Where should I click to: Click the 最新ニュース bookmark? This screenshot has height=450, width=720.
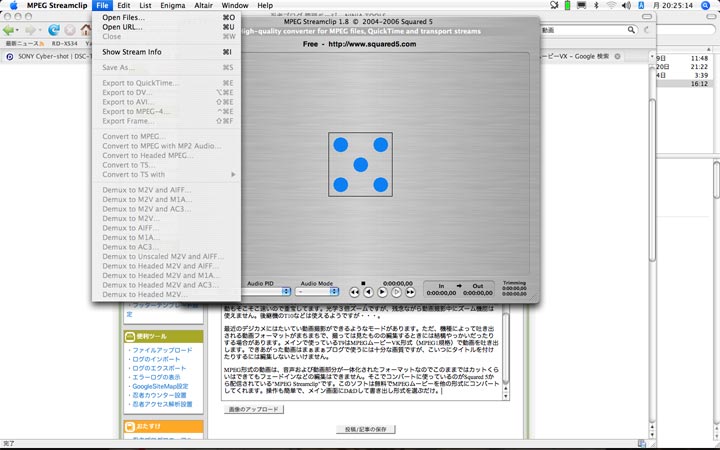coord(25,44)
